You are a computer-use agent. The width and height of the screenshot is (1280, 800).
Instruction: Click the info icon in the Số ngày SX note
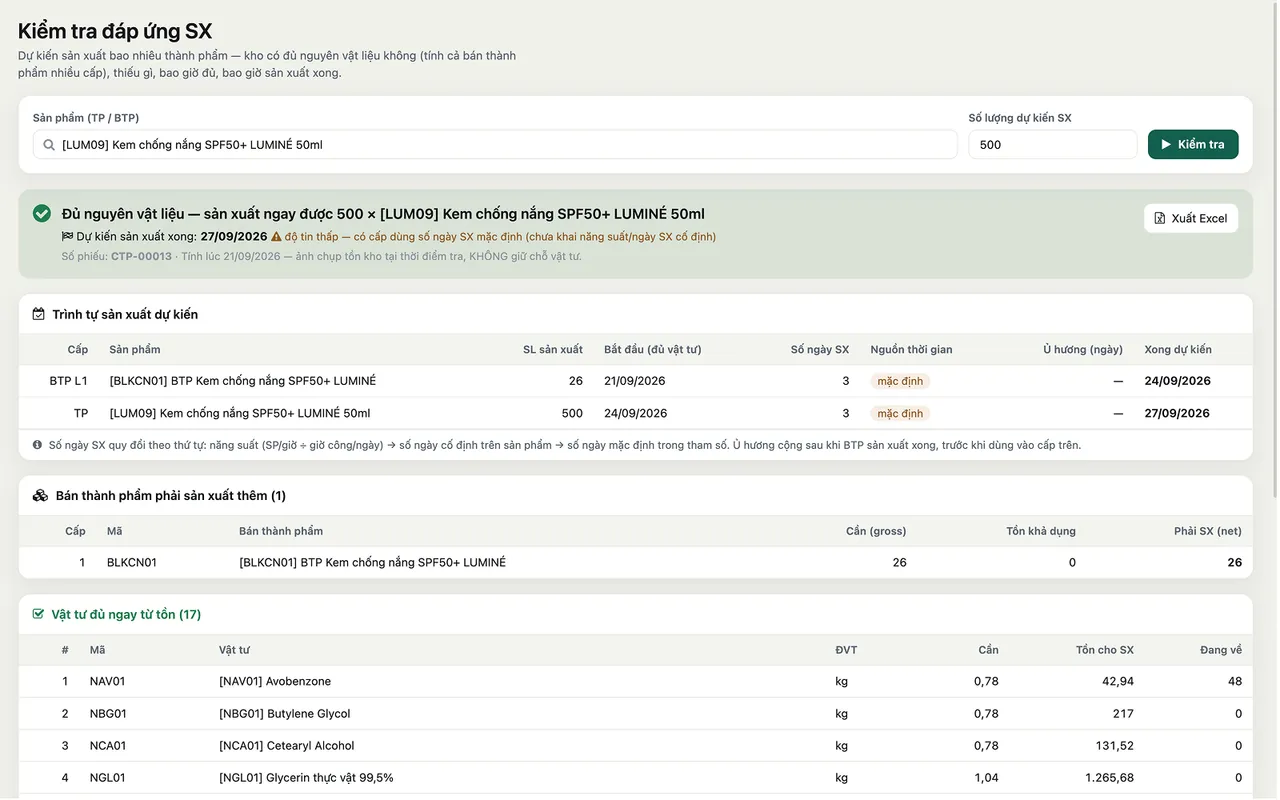pyautogui.click(x=37, y=445)
